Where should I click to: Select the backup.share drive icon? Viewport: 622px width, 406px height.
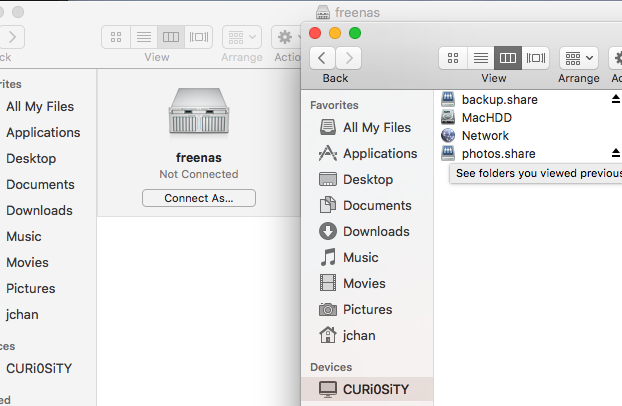point(448,99)
